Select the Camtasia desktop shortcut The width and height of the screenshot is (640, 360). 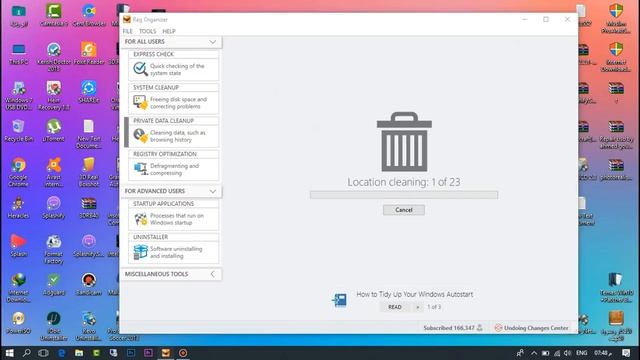(x=53, y=16)
